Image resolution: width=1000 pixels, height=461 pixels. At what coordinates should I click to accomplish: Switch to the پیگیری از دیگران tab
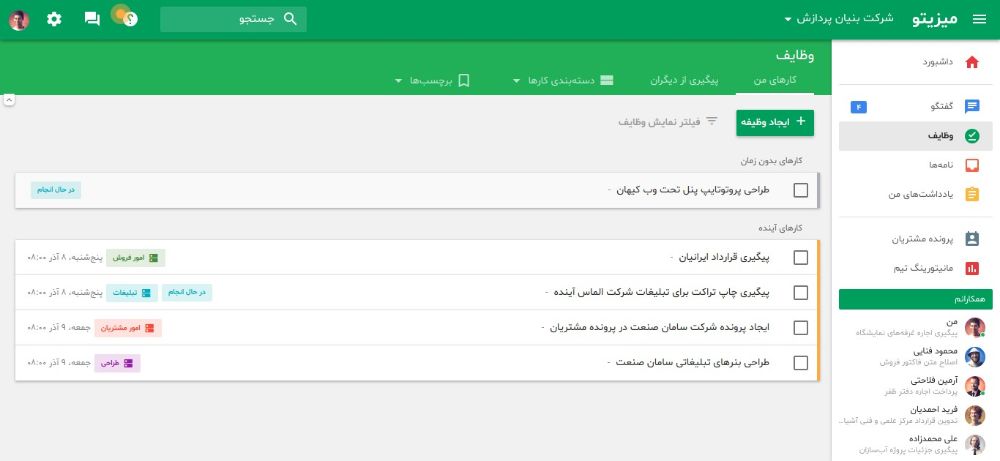[684, 80]
